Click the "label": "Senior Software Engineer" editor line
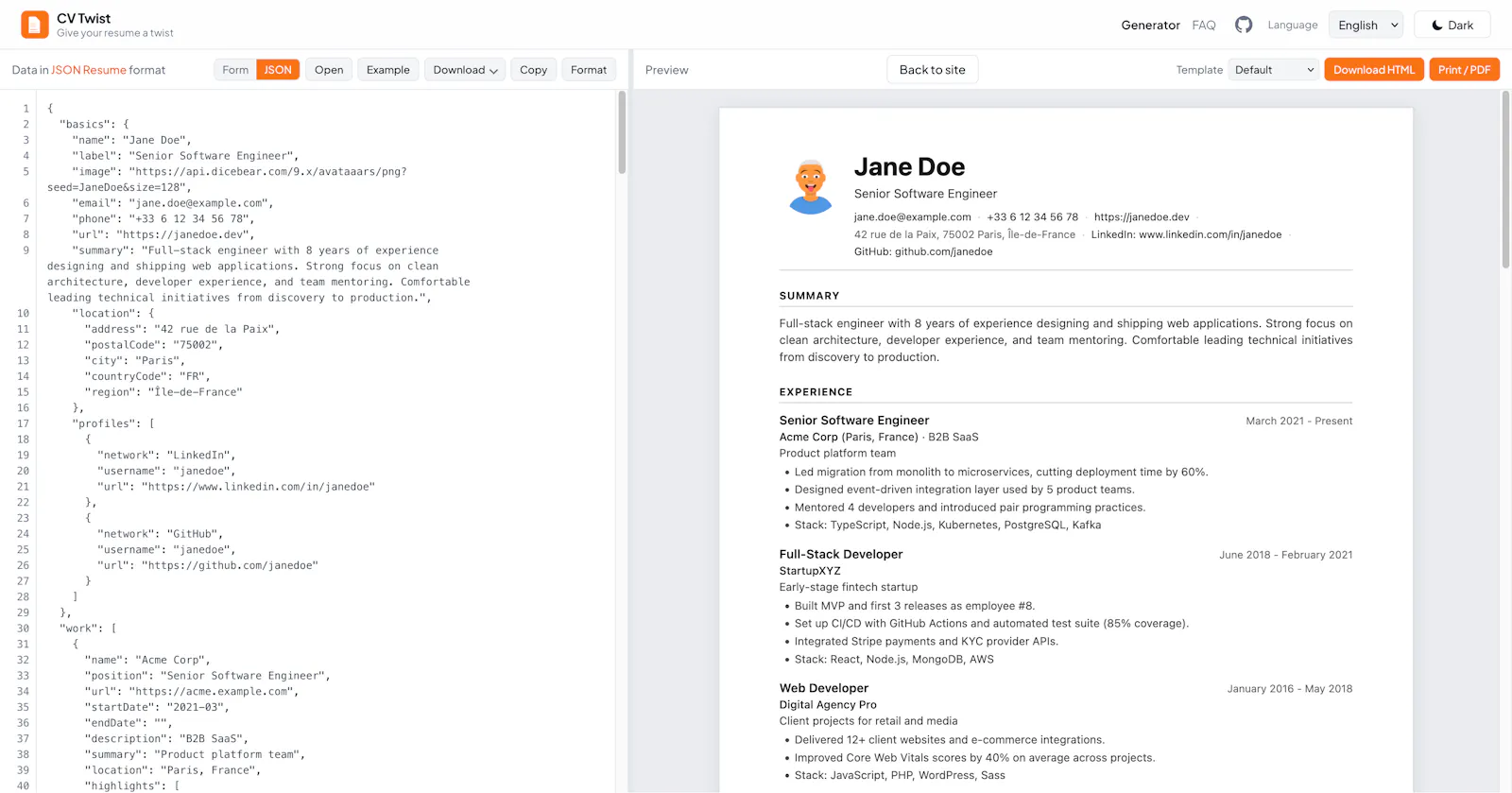This screenshot has width=1512, height=793. 185,156
